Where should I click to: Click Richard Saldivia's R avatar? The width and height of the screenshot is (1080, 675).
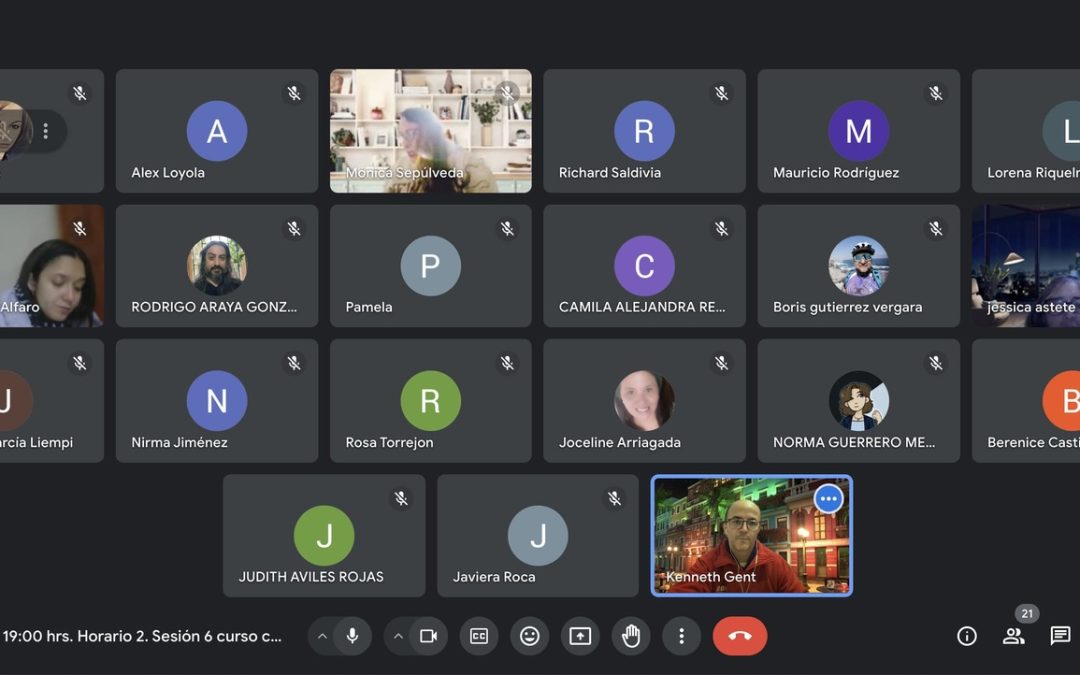pyautogui.click(x=644, y=131)
